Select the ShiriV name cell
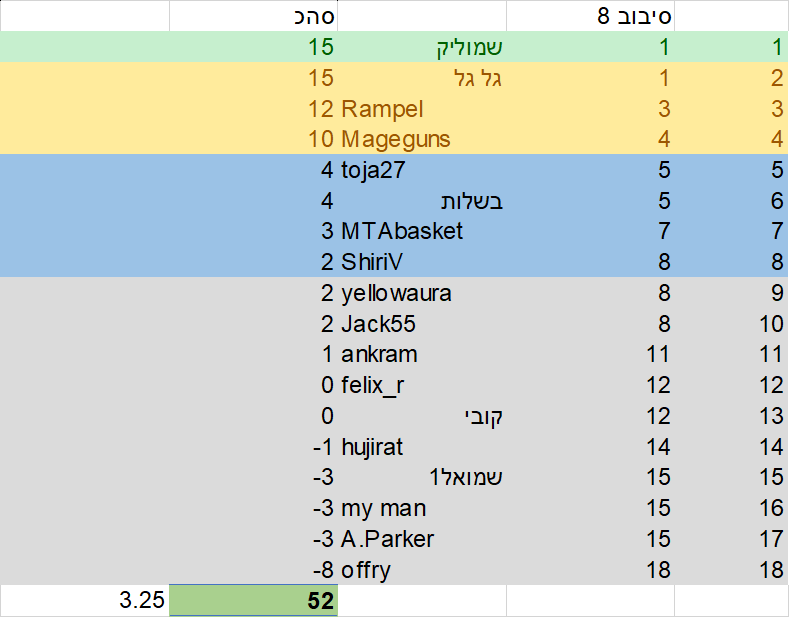 tap(422, 262)
